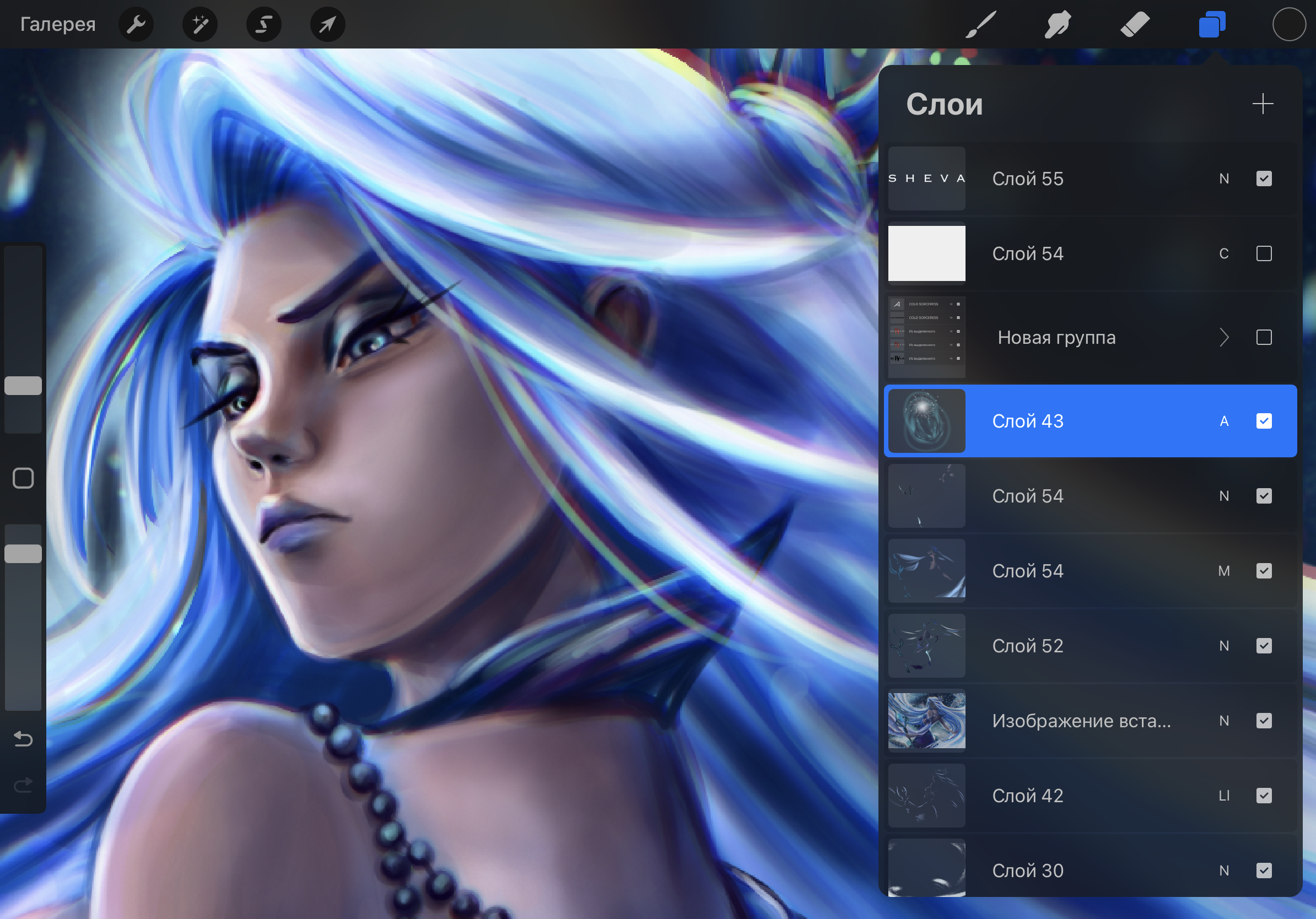Select the Brush tool
The width and height of the screenshot is (1316, 919).
coord(981,25)
